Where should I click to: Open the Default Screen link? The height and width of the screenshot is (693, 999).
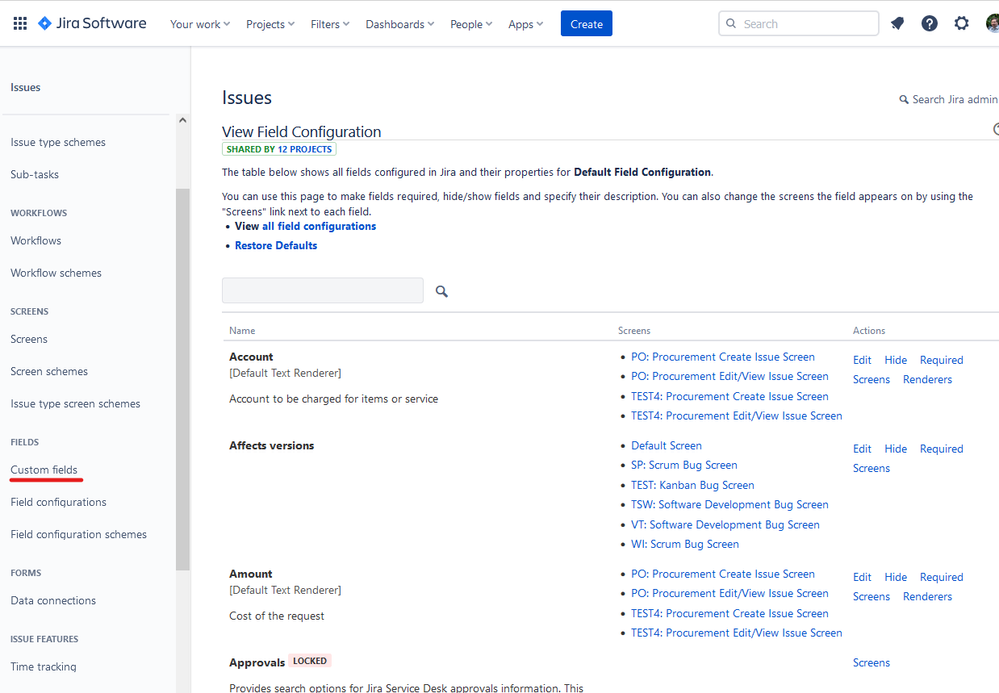(666, 446)
